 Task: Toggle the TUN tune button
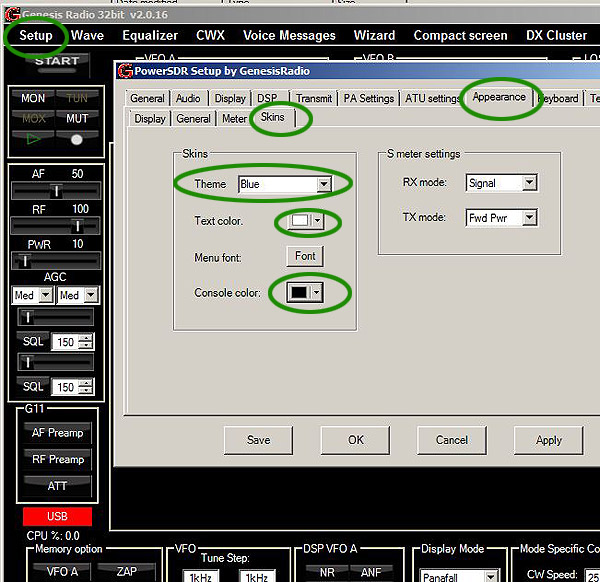pos(77,98)
